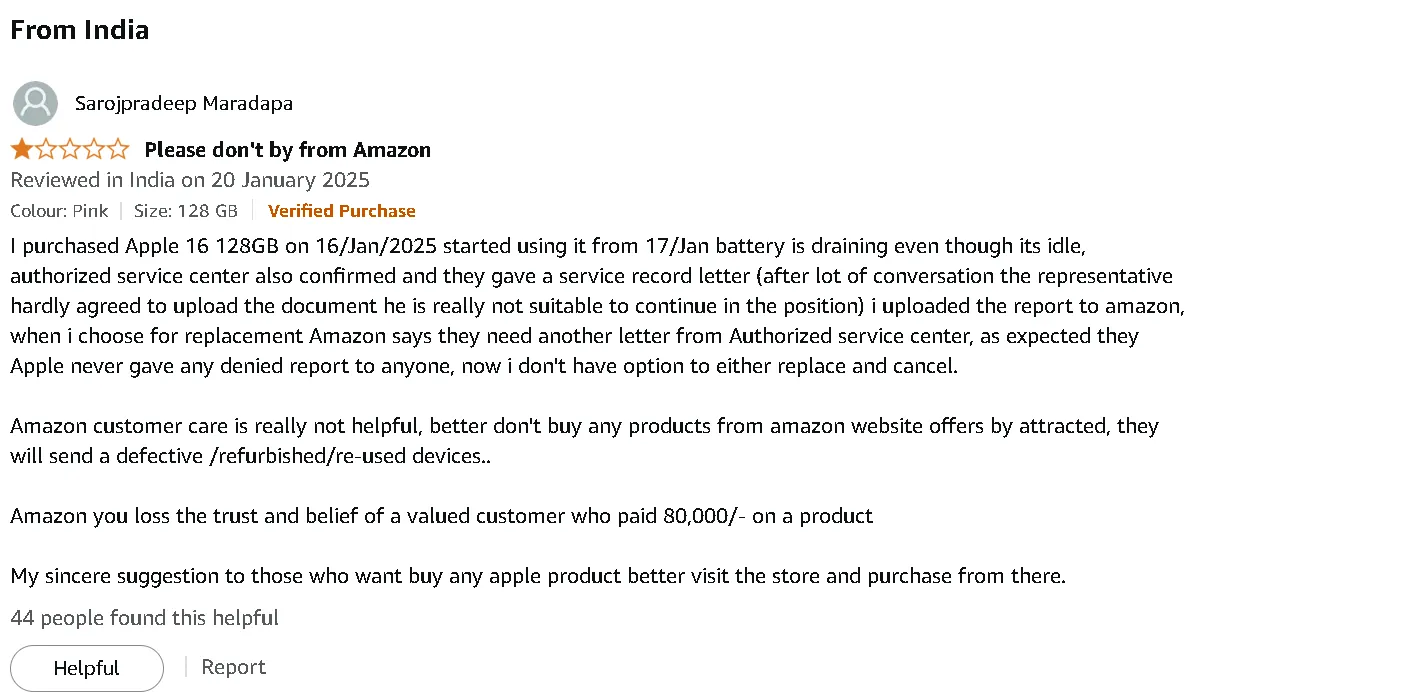Click the Verified Purchase label

coord(342,211)
